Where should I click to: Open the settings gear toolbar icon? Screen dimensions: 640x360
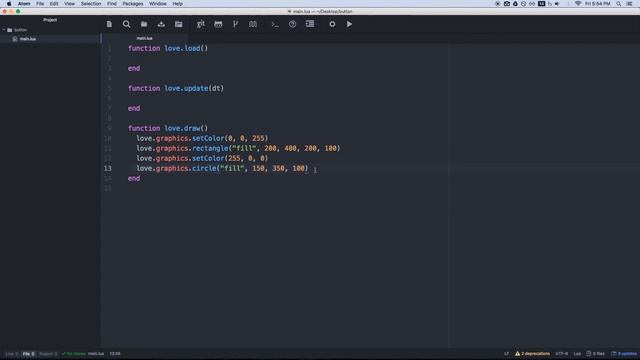[332, 24]
